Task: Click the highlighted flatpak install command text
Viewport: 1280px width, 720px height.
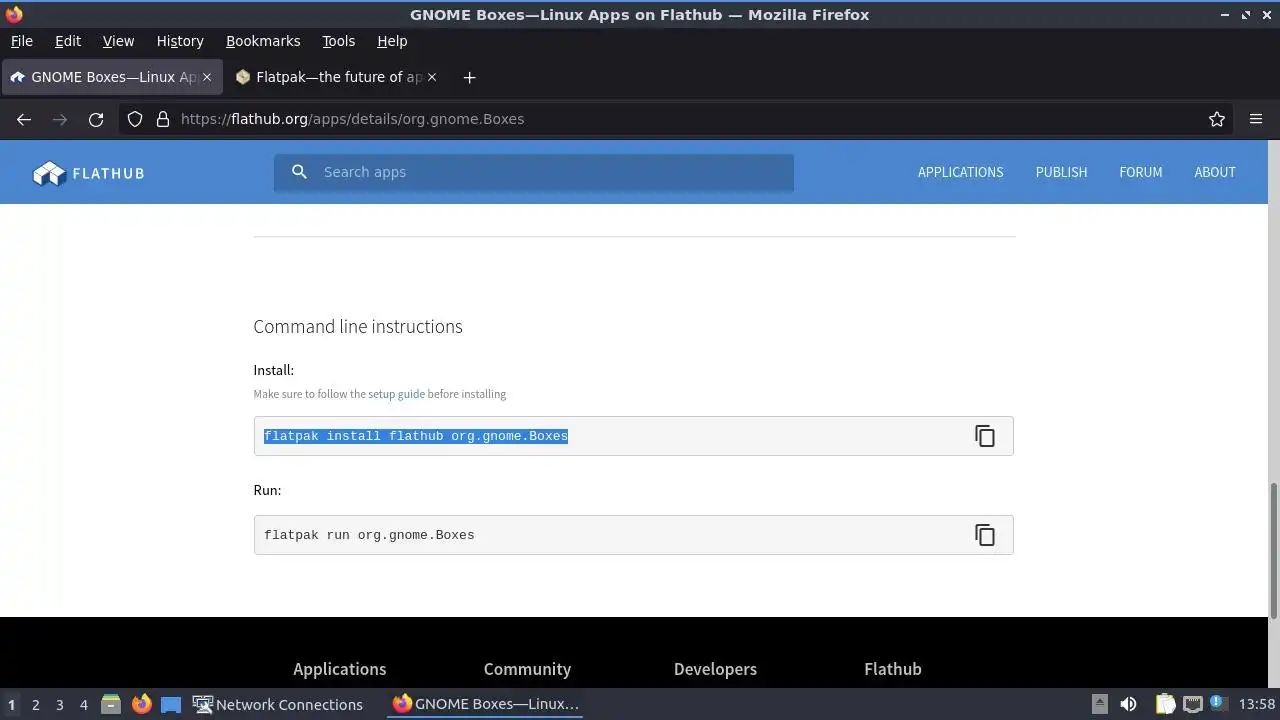Action: click(x=416, y=436)
